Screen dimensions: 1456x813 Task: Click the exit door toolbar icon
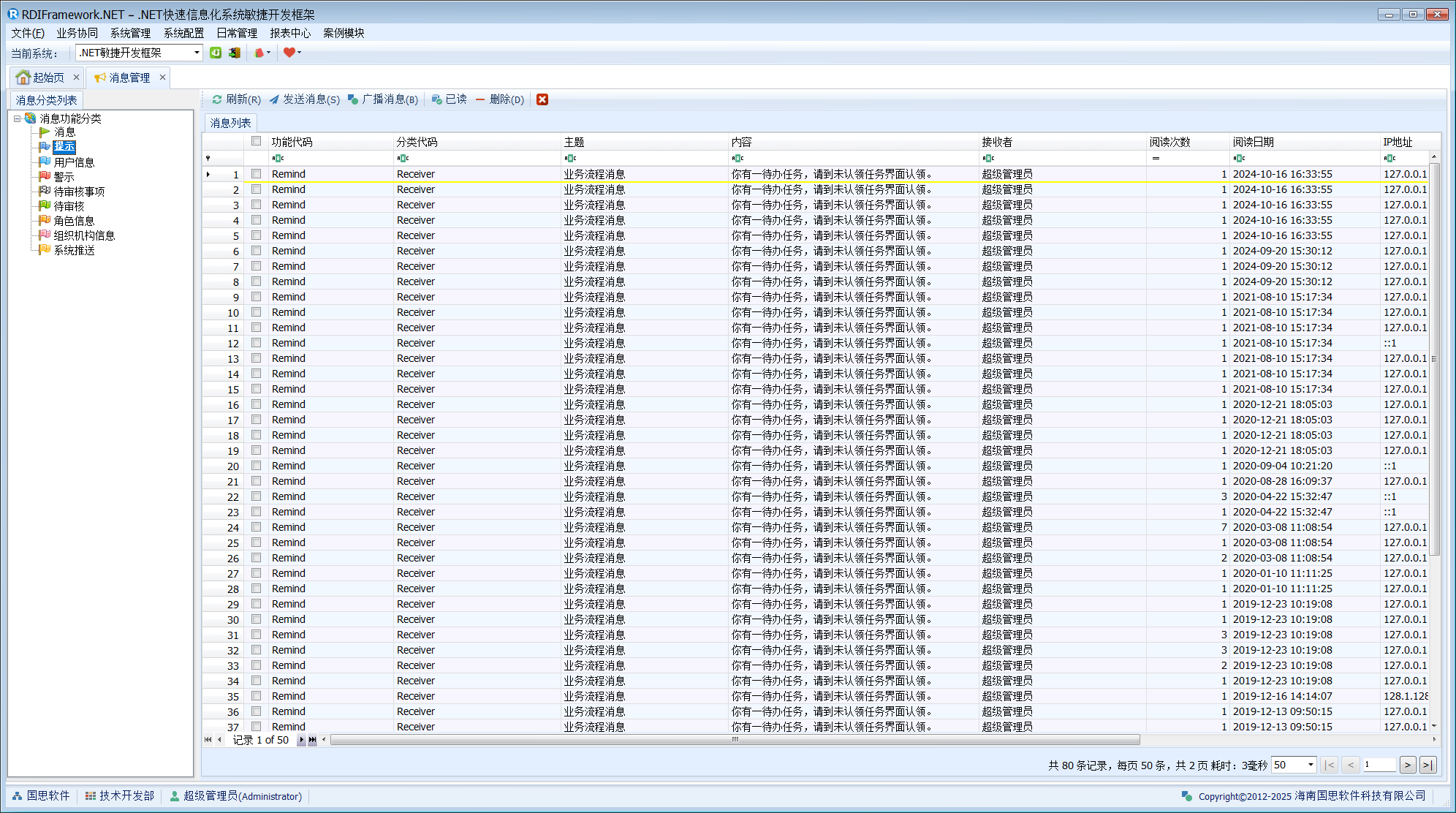pyautogui.click(x=234, y=53)
